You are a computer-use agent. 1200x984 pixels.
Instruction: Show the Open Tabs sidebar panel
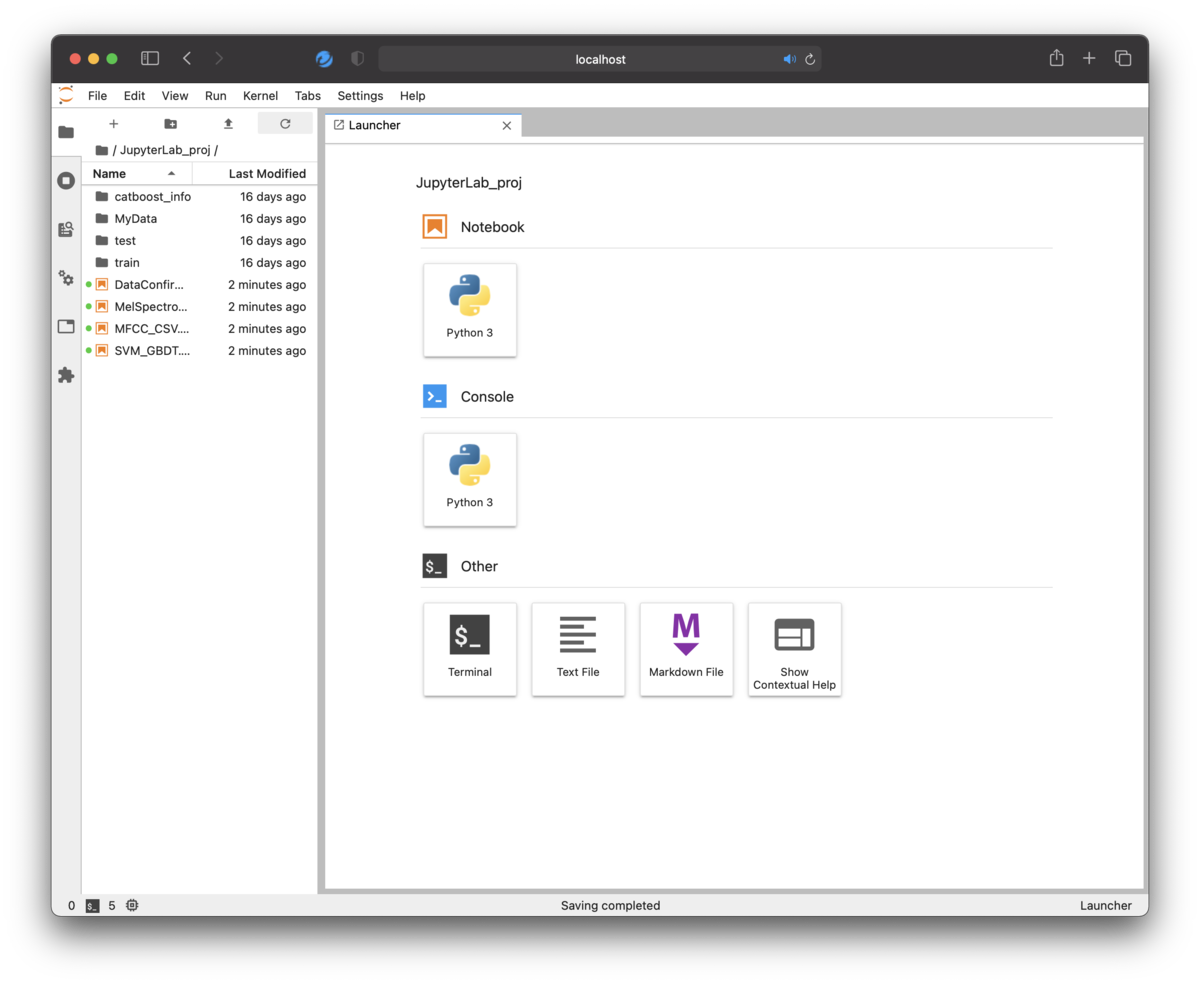[x=66, y=326]
